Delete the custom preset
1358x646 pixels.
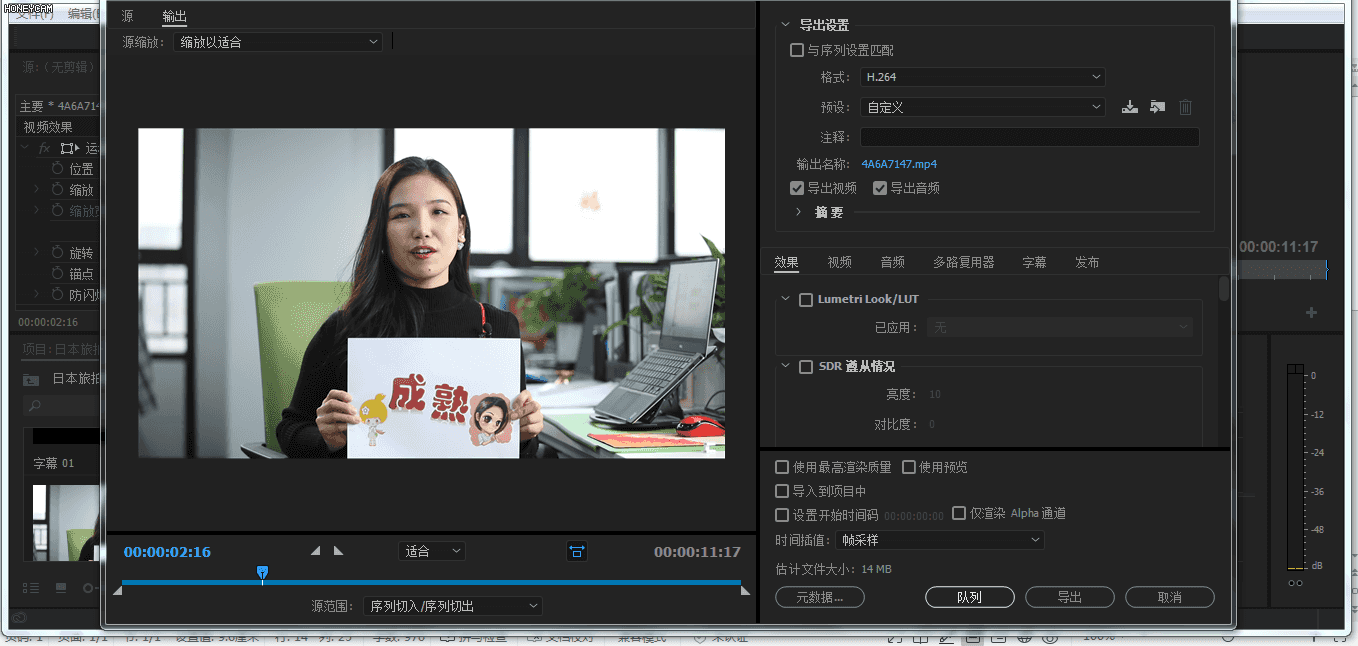pos(1185,106)
